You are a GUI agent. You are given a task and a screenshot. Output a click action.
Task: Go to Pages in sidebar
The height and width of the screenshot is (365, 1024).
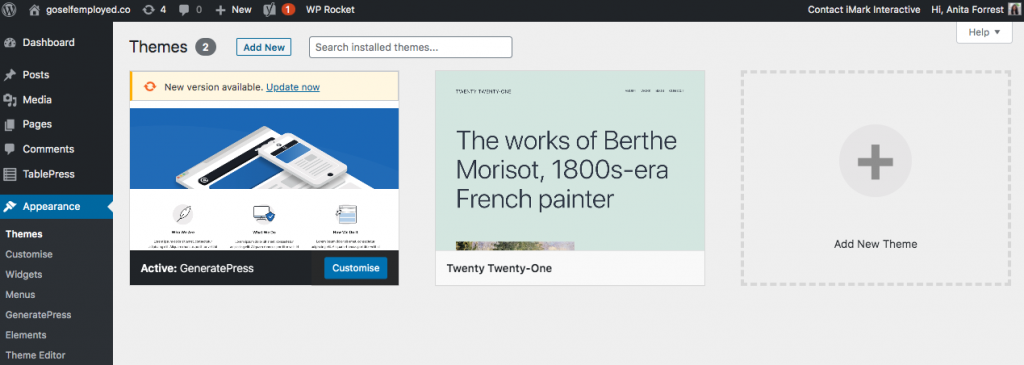(37, 124)
